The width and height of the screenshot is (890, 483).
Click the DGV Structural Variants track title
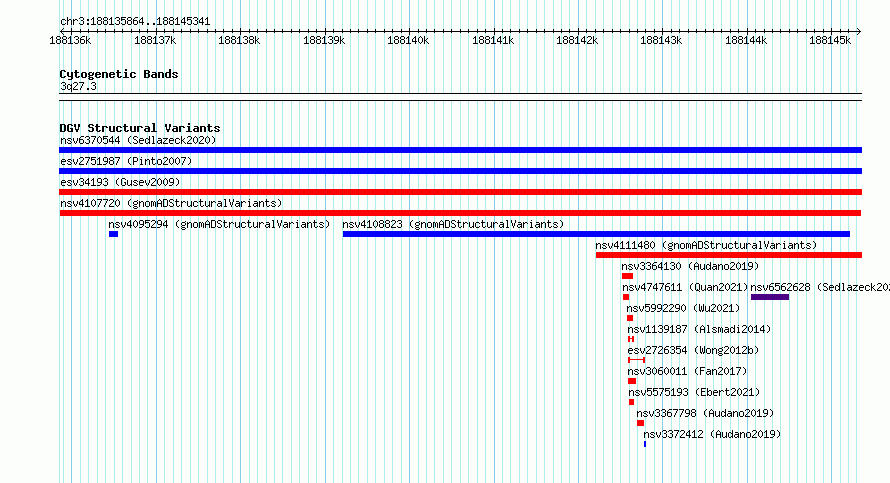[x=140, y=128]
